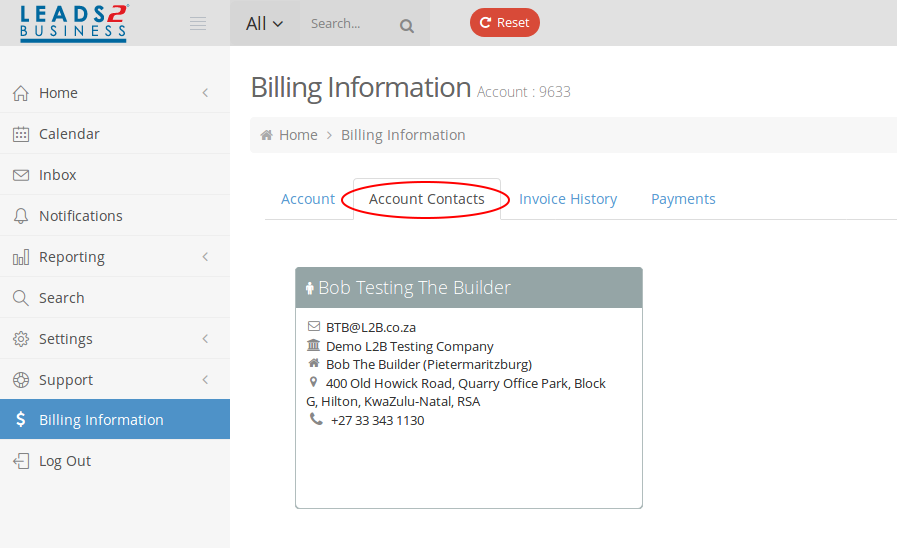897x548 pixels.
Task: Click Demo L2B Testing Company text
Action: (x=410, y=347)
